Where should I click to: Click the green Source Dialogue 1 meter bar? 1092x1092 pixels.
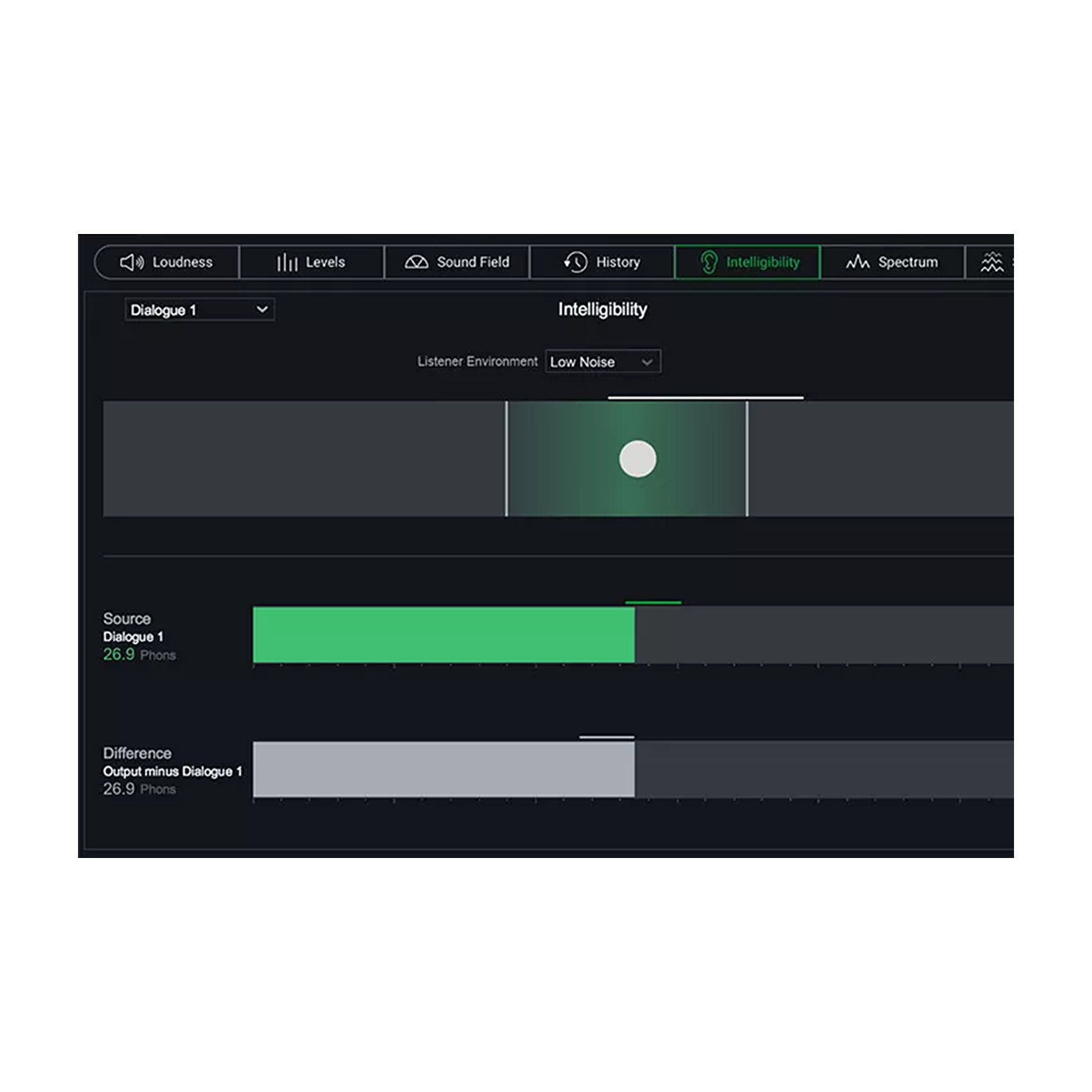(443, 635)
